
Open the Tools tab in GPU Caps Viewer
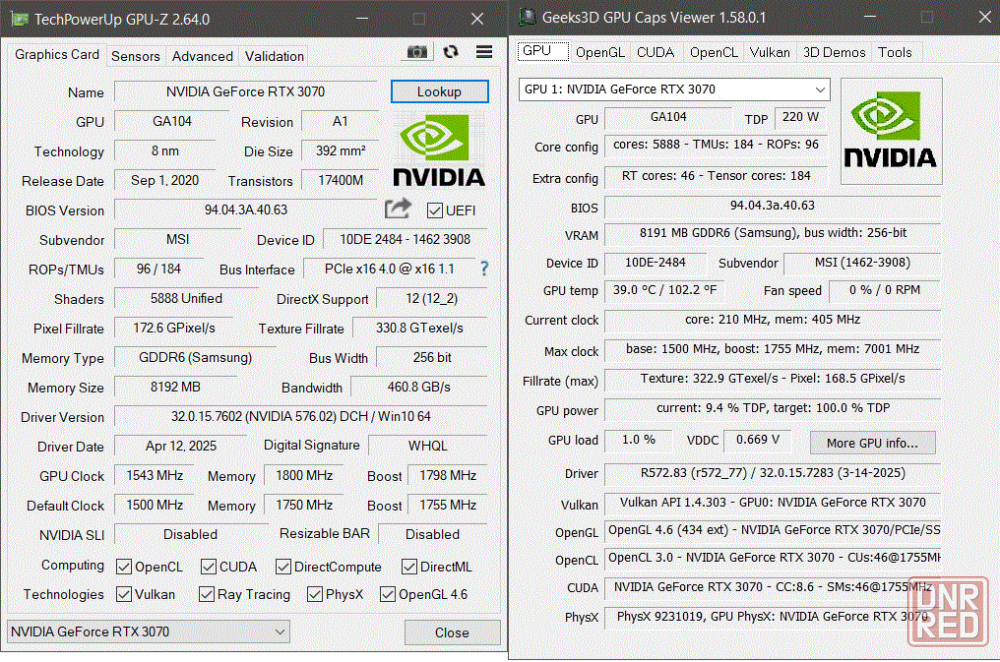click(x=895, y=52)
